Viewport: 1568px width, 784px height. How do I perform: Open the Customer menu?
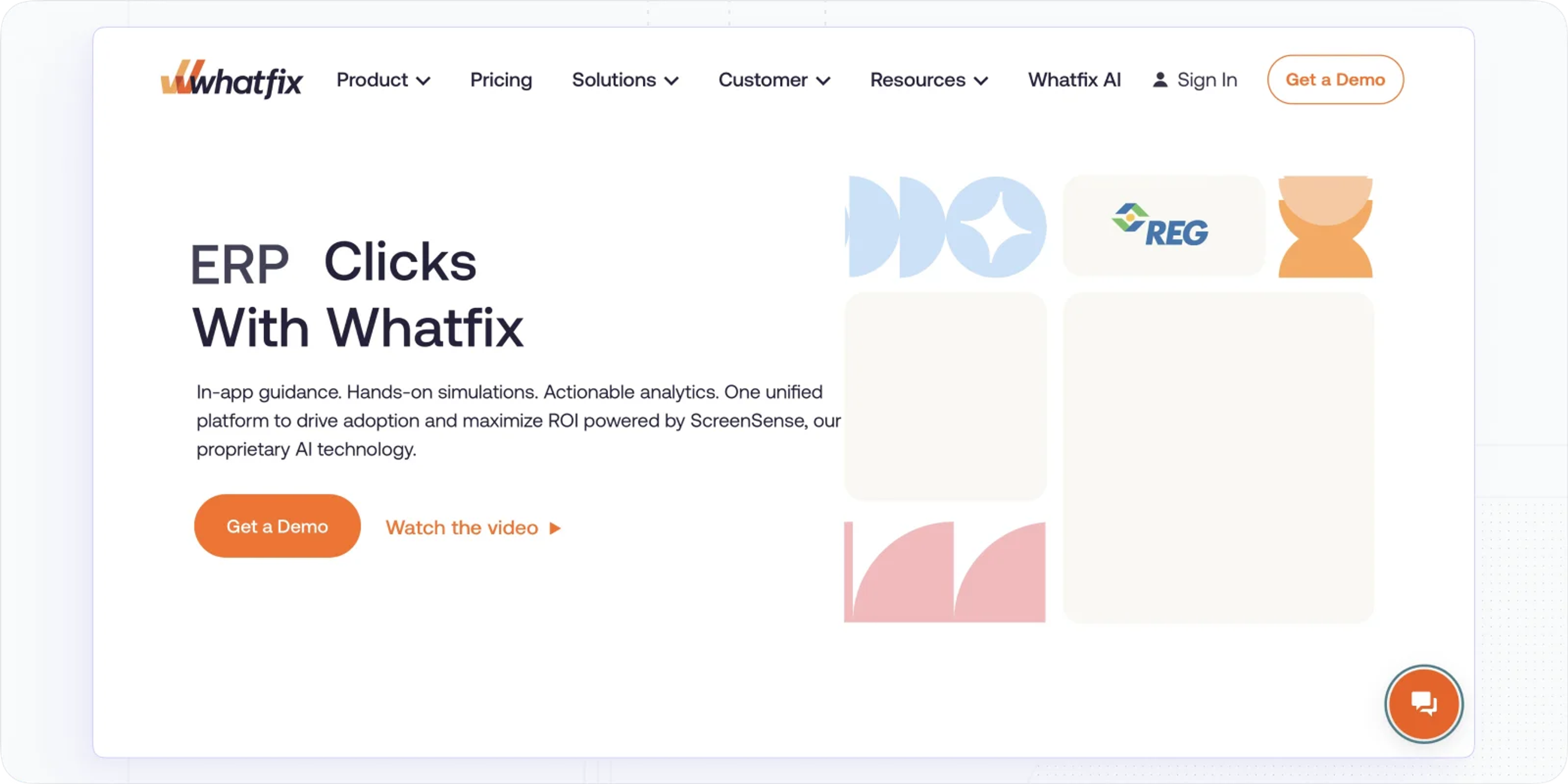774,80
